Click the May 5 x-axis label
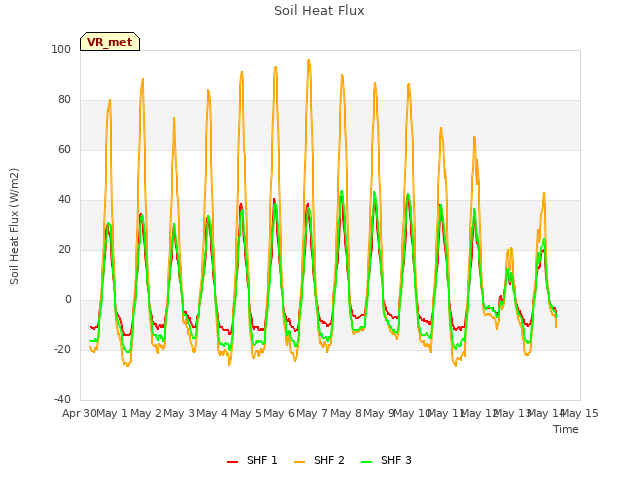Viewport: 640px width, 480px height. [246, 413]
